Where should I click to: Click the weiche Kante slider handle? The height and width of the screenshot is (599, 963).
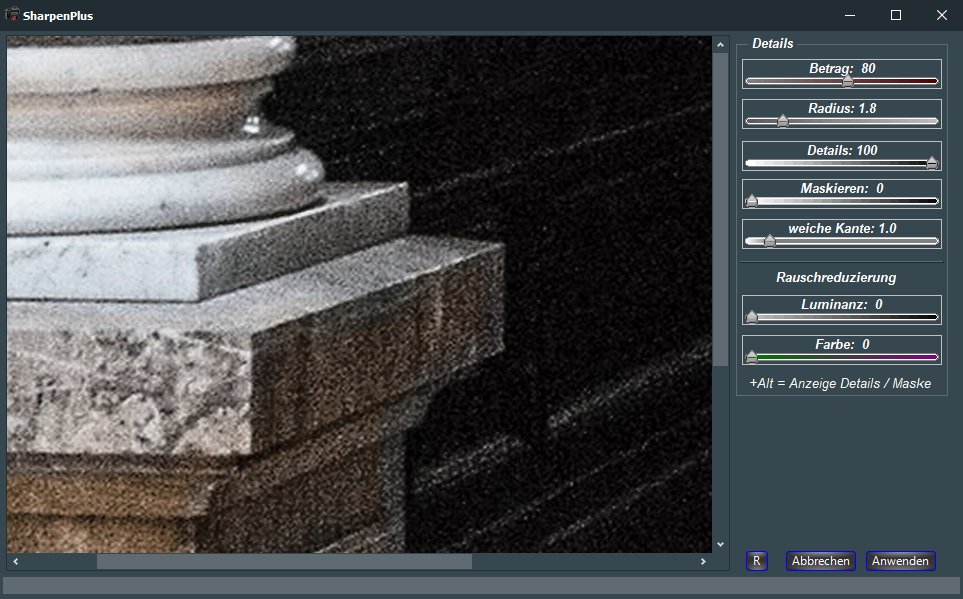(769, 241)
